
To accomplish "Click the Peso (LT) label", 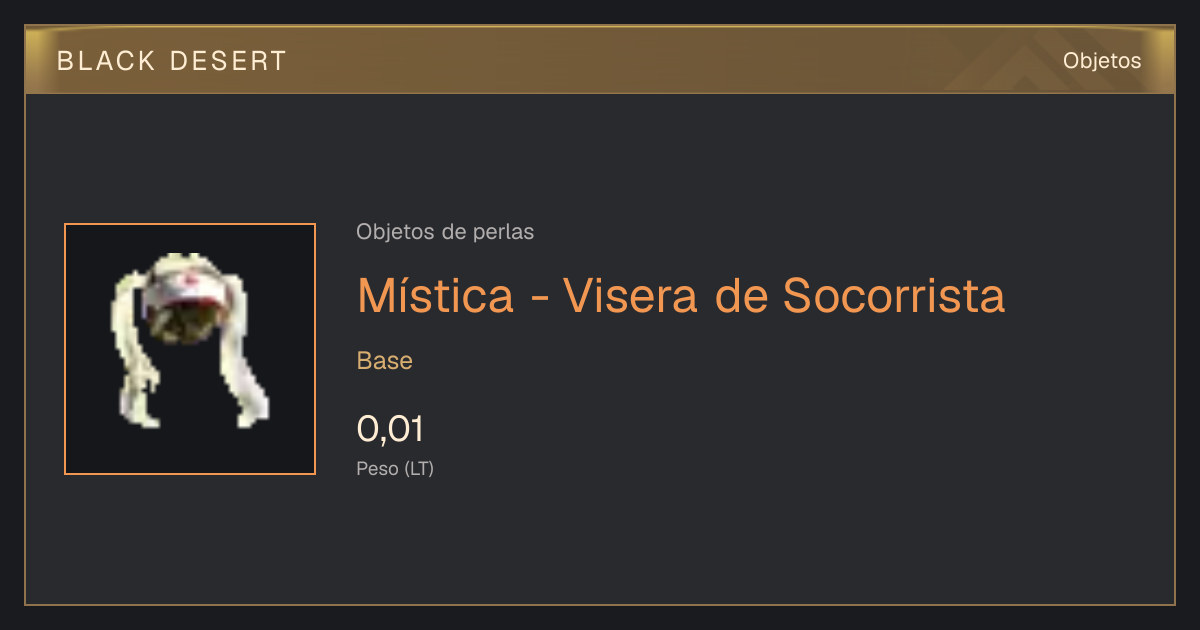I will [x=395, y=468].
